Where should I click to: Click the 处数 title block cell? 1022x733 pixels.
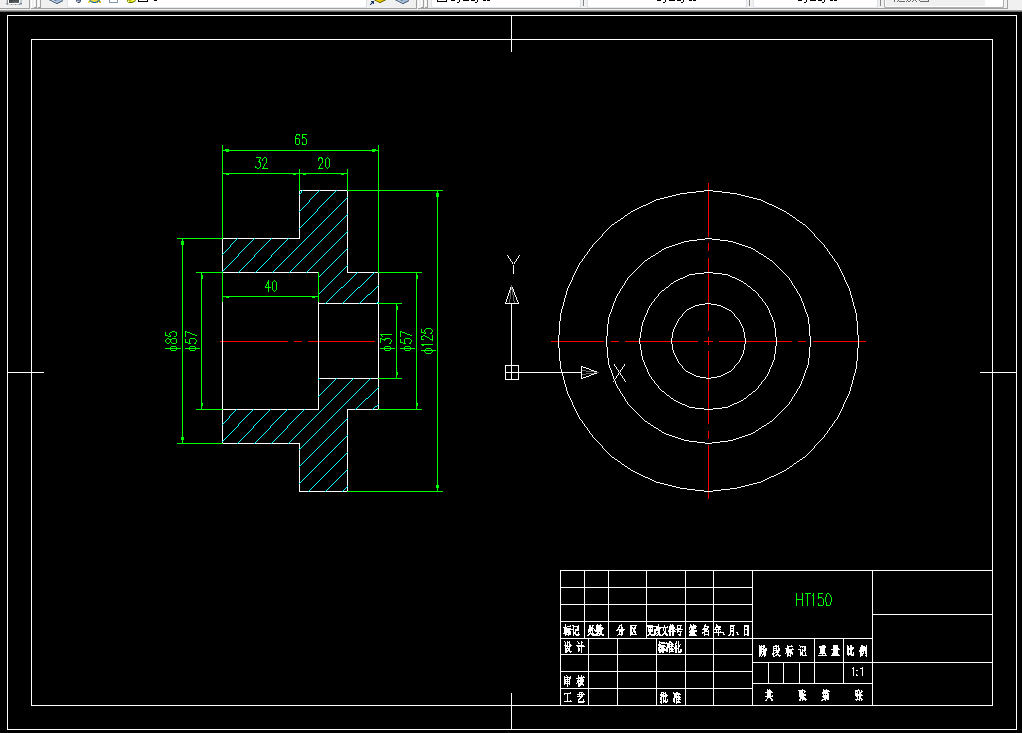click(596, 630)
